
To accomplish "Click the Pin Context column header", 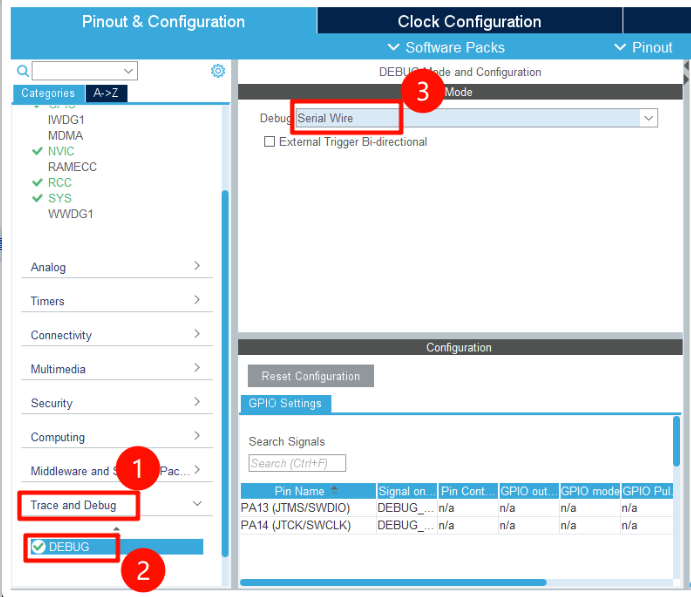I will [468, 491].
